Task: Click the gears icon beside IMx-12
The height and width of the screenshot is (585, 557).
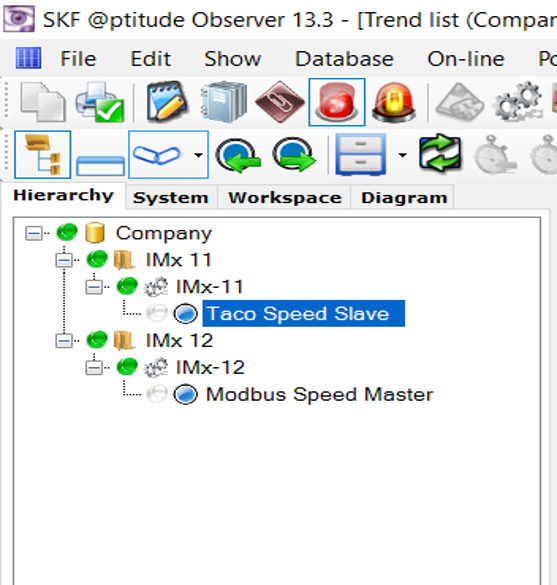Action: click(156, 368)
